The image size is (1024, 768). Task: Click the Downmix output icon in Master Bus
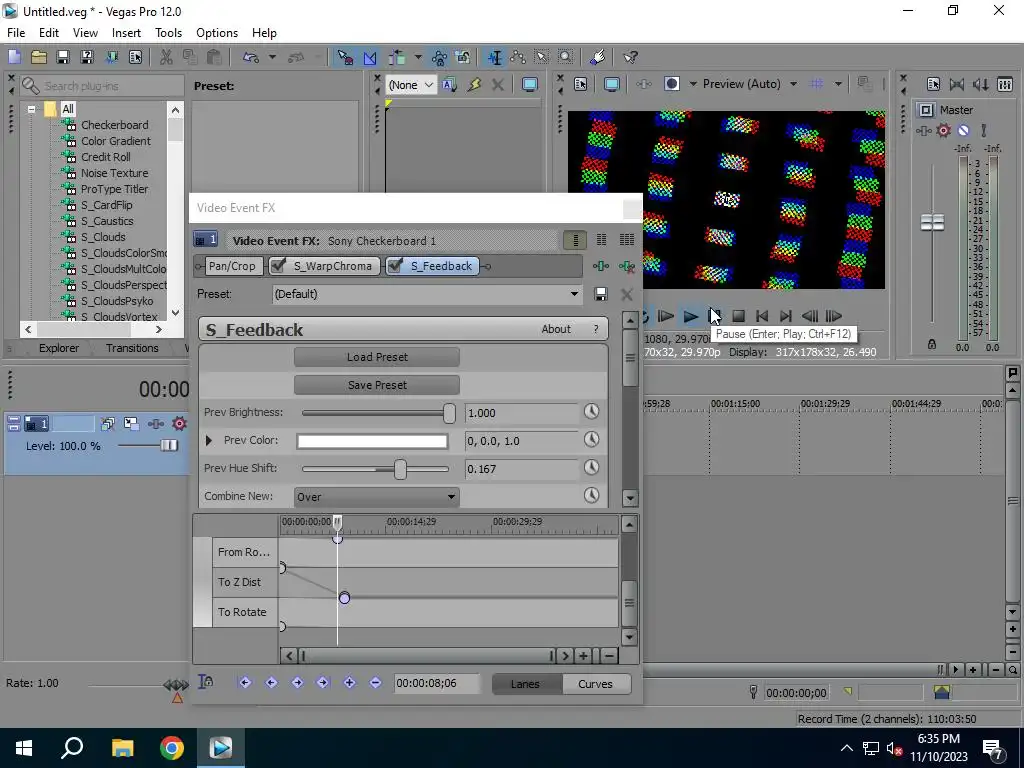[957, 85]
